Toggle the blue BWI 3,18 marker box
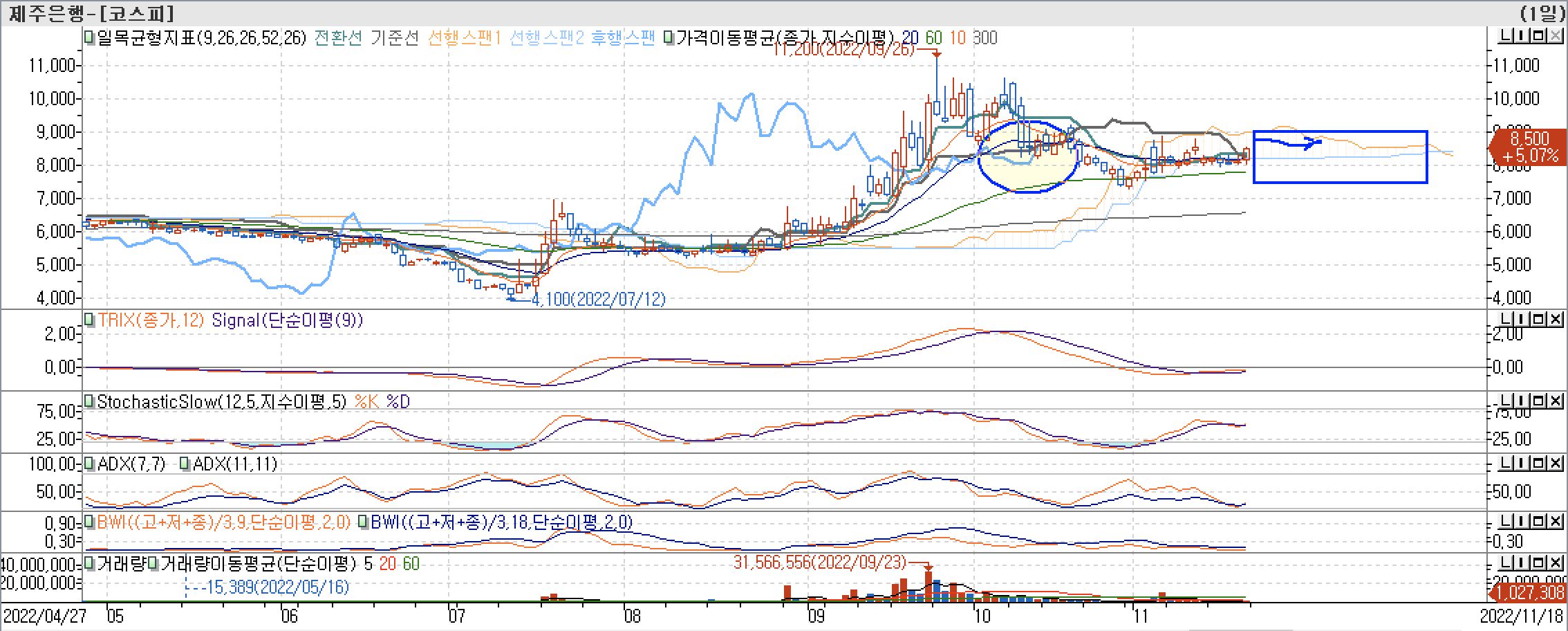Screen dimensions: 1568x631 363,522
